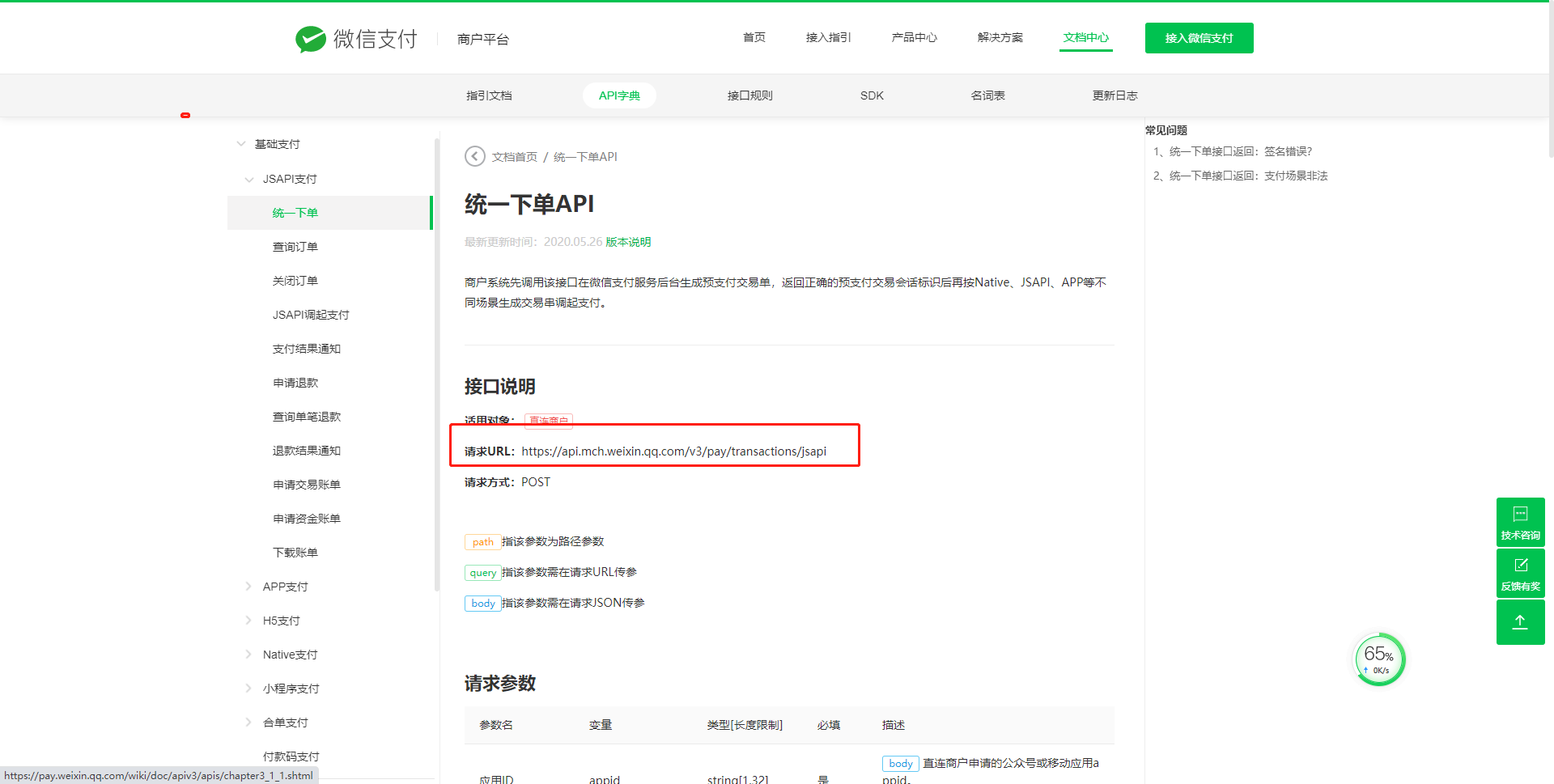Open 接入指引 in the top navigation
Viewport: 1554px width, 784px height.
coord(829,37)
